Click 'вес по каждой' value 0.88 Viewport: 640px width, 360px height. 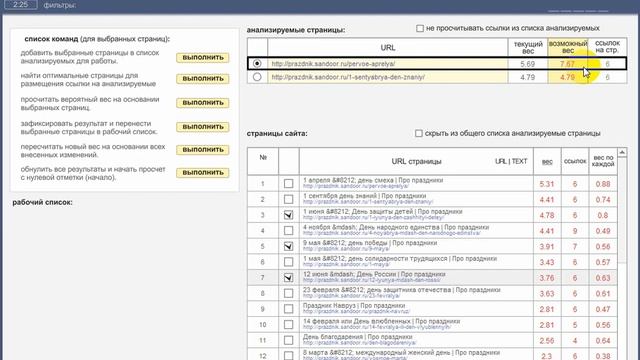click(602, 184)
